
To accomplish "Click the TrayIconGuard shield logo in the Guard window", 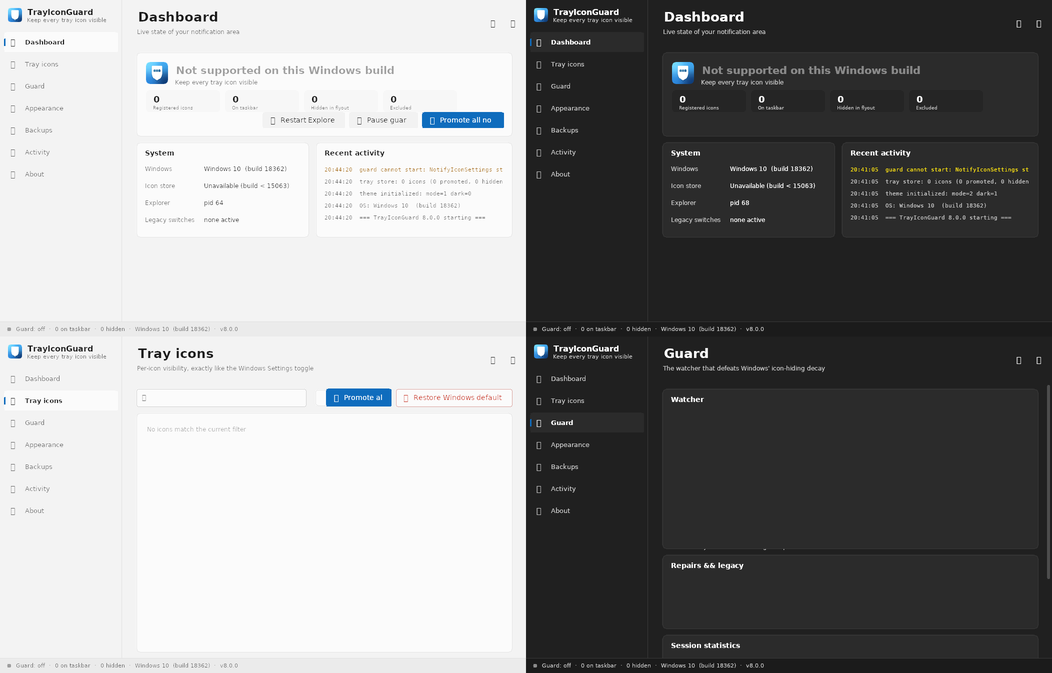I will pyautogui.click(x=541, y=351).
